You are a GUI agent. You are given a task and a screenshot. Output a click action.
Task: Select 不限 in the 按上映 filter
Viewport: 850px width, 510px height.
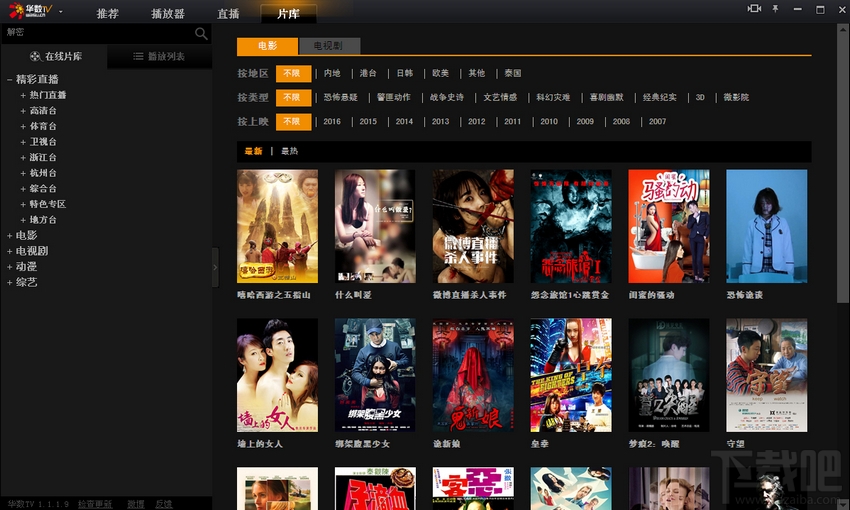pos(293,122)
